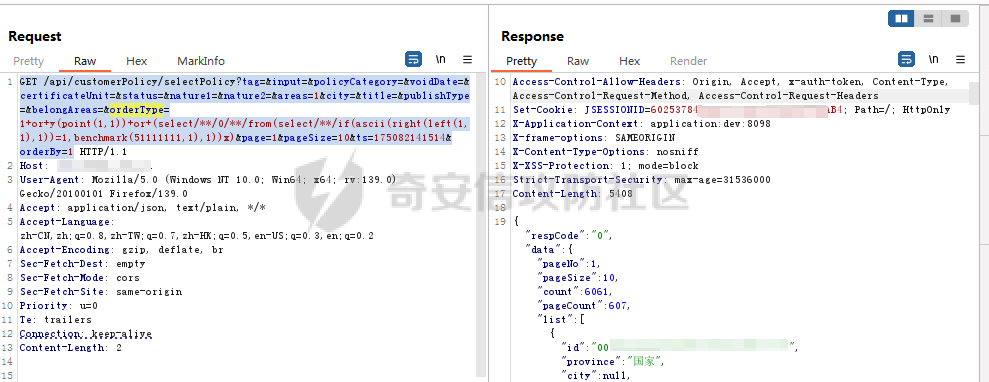
Task: Toggle word wrap icon in Response panel
Action: point(906,60)
